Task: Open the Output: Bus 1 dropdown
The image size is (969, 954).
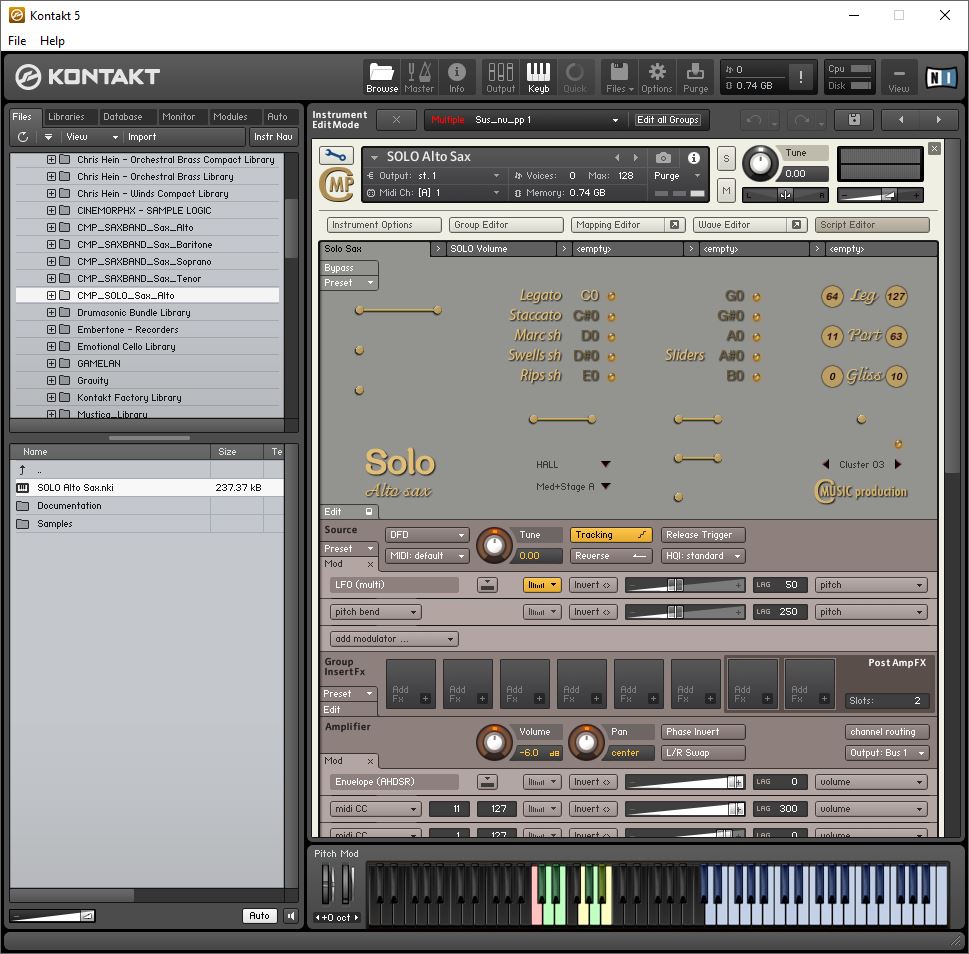Action: click(887, 753)
